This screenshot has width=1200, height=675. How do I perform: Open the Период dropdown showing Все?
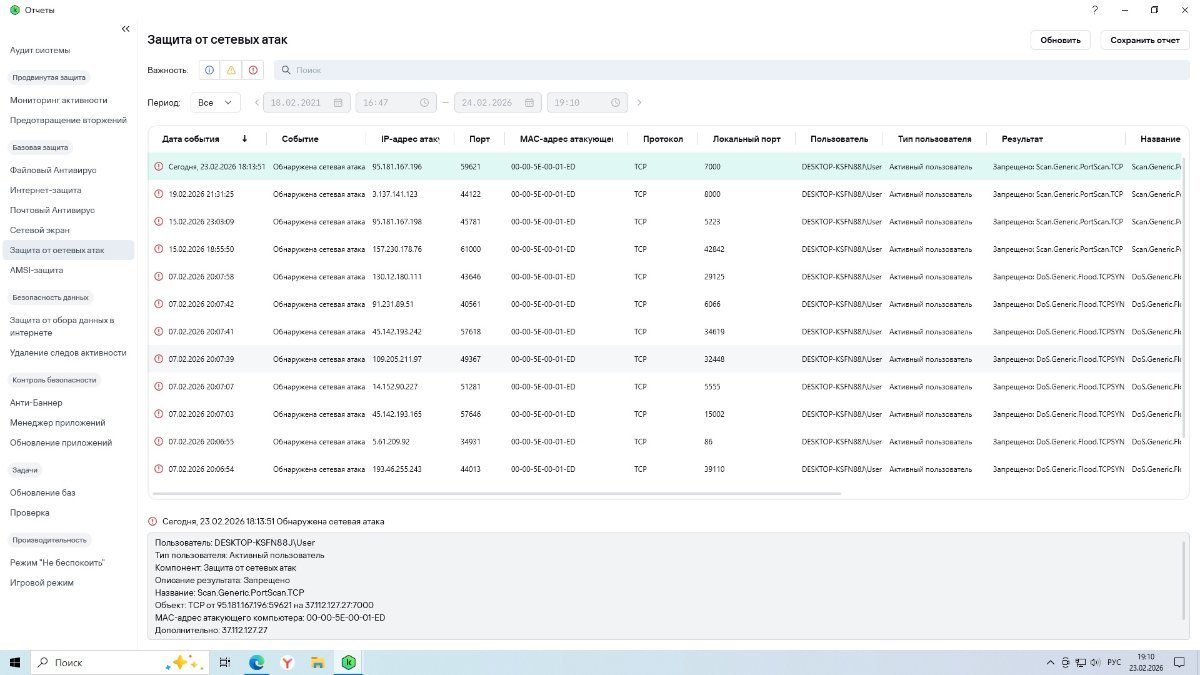[x=215, y=102]
